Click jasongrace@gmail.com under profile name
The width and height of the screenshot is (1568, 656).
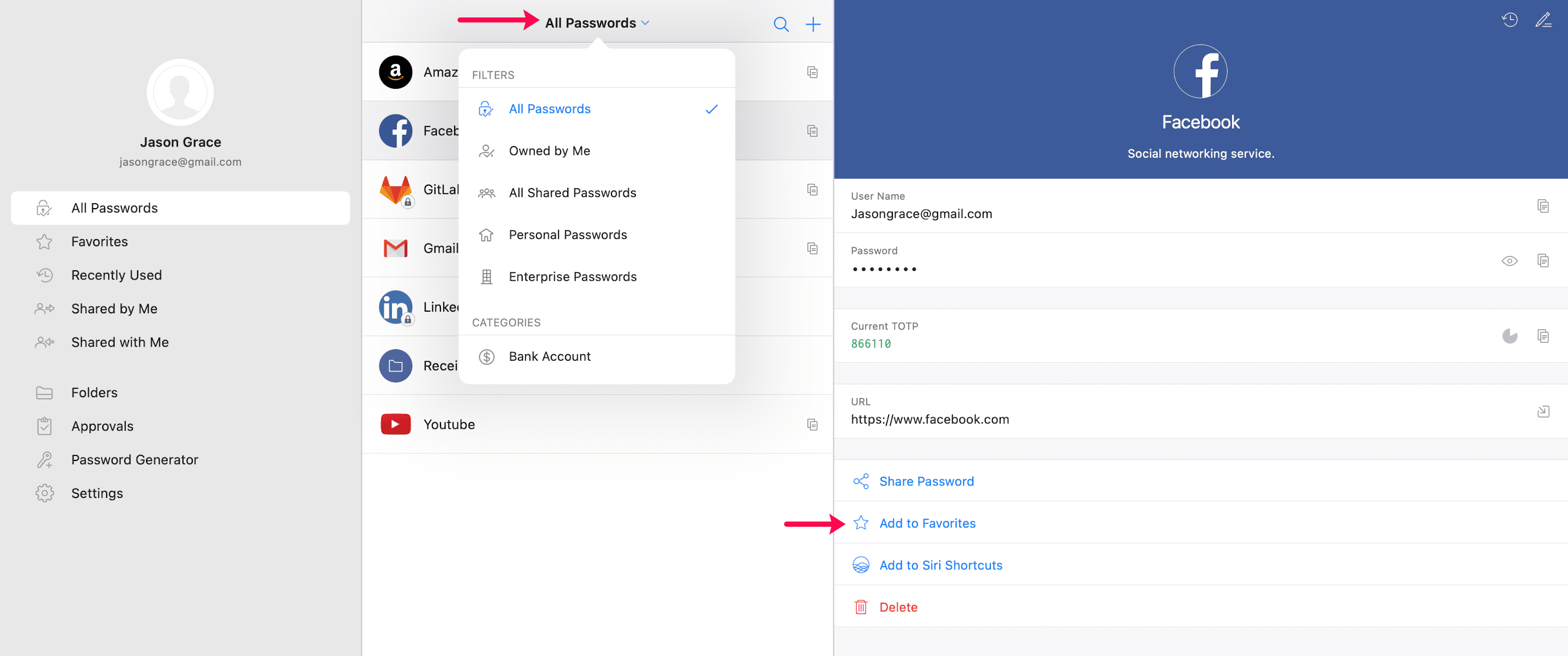(180, 162)
